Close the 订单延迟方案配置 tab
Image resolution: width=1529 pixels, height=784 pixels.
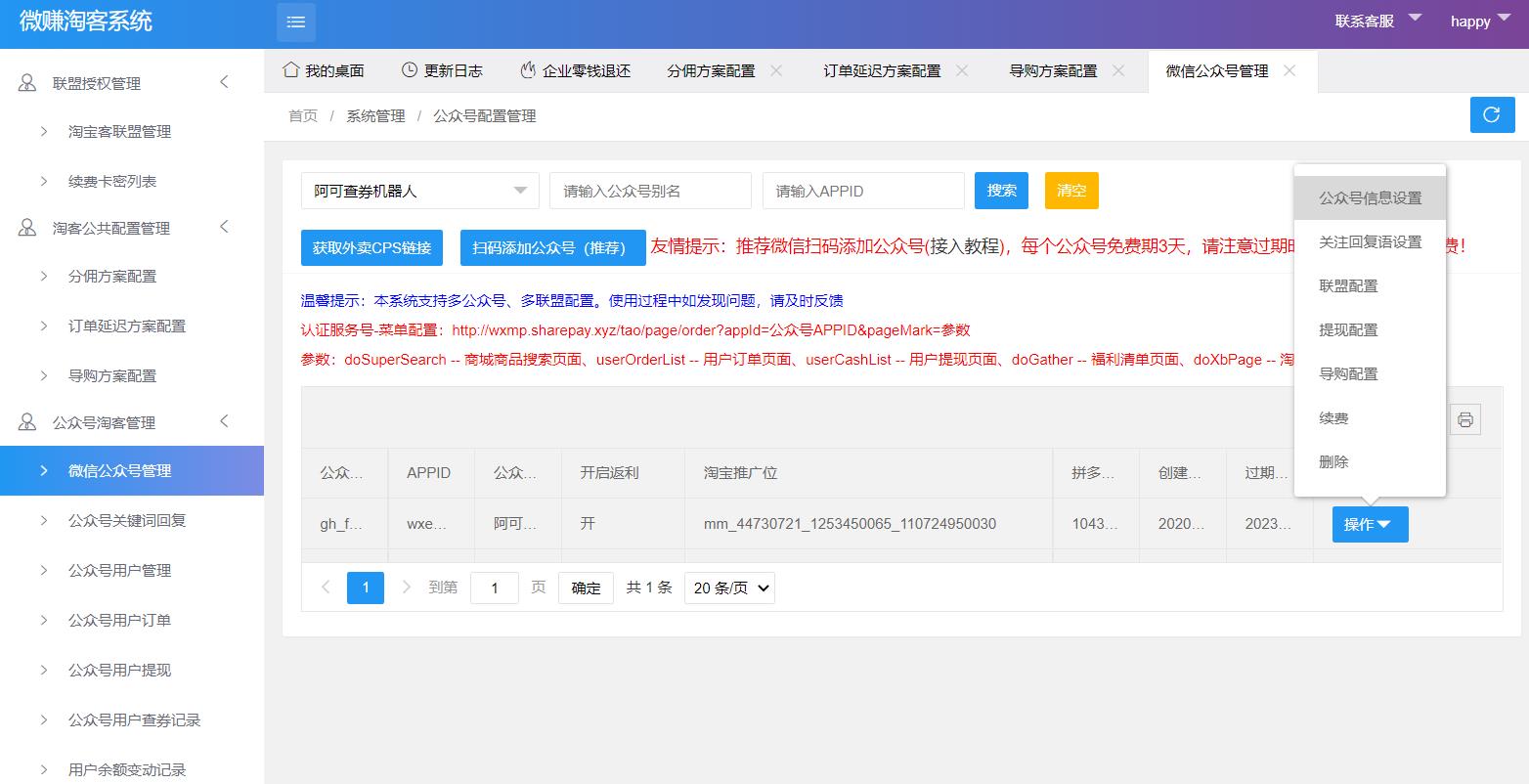962,70
